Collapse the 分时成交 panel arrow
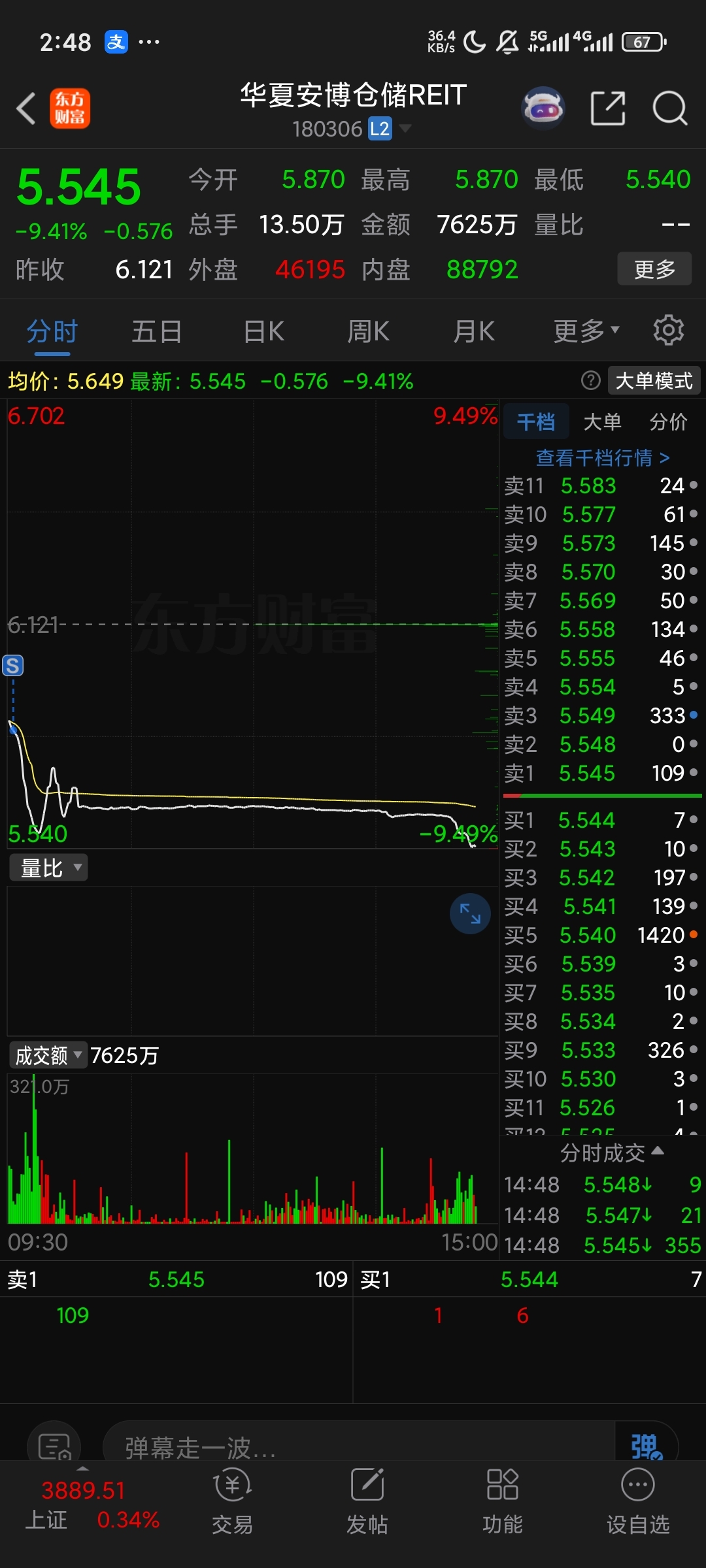This screenshot has height=1568, width=706. coord(658,1151)
